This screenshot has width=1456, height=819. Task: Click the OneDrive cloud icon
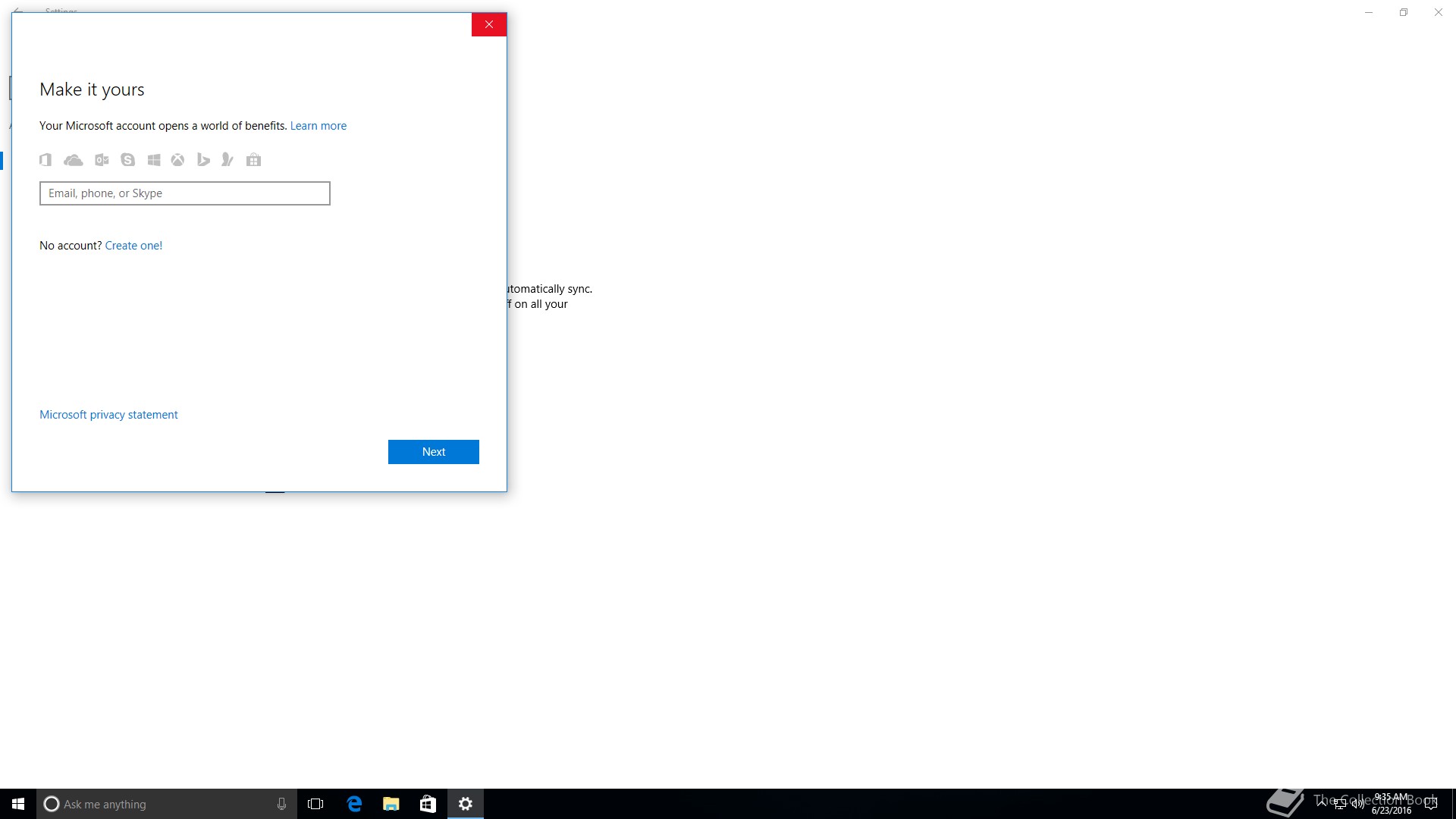[74, 160]
